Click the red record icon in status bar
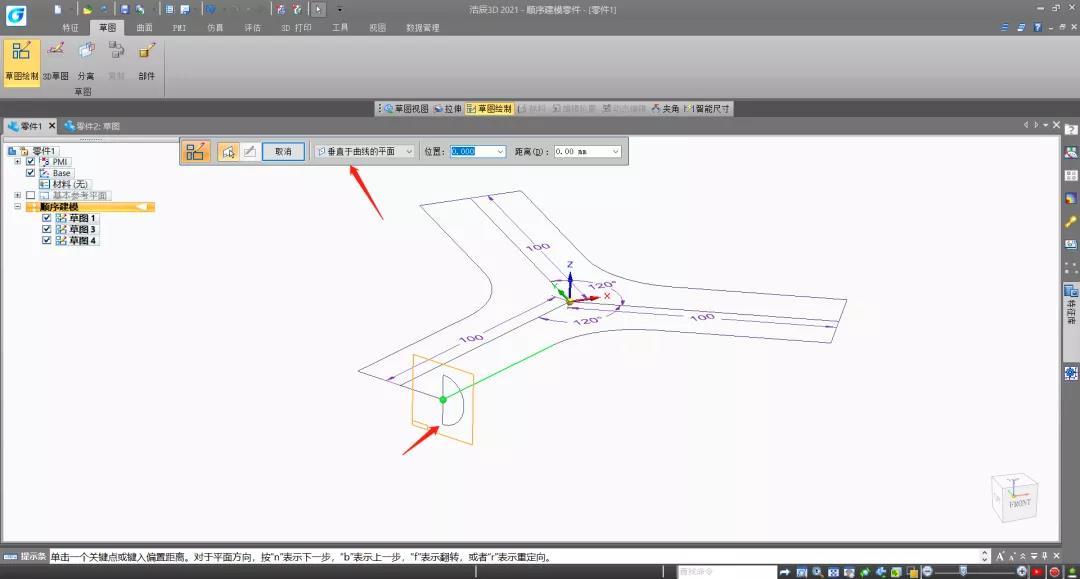The width and height of the screenshot is (1080, 579). (1054, 572)
